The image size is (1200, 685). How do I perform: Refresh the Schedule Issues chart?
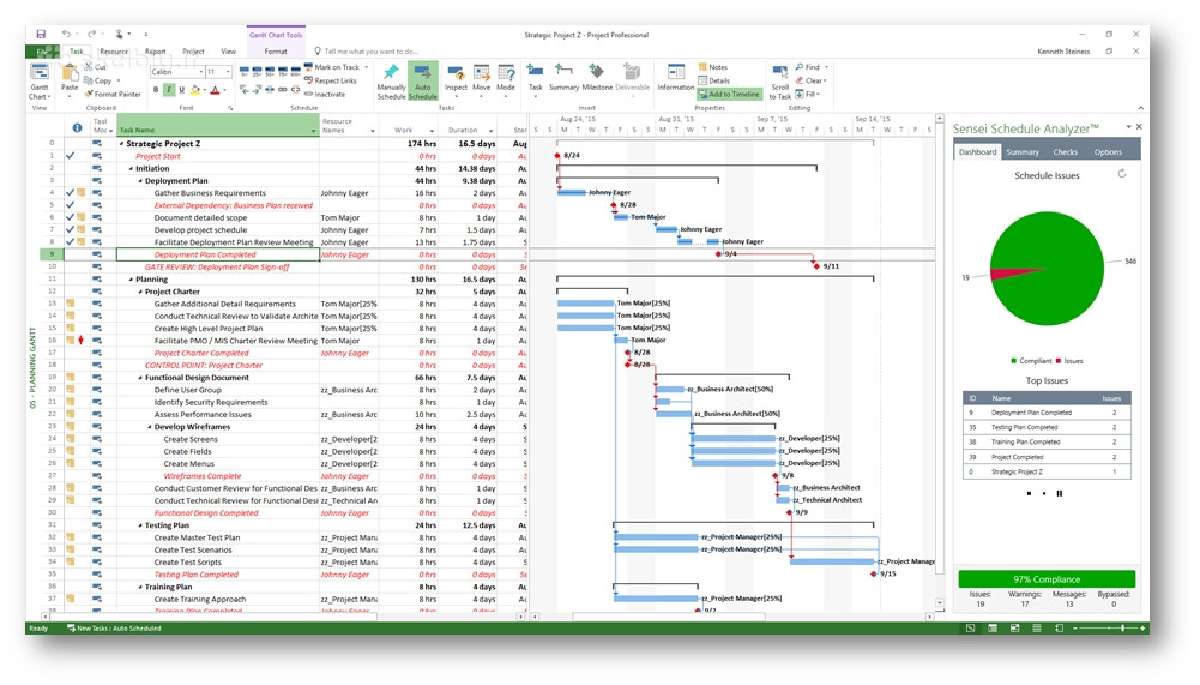click(x=1122, y=174)
